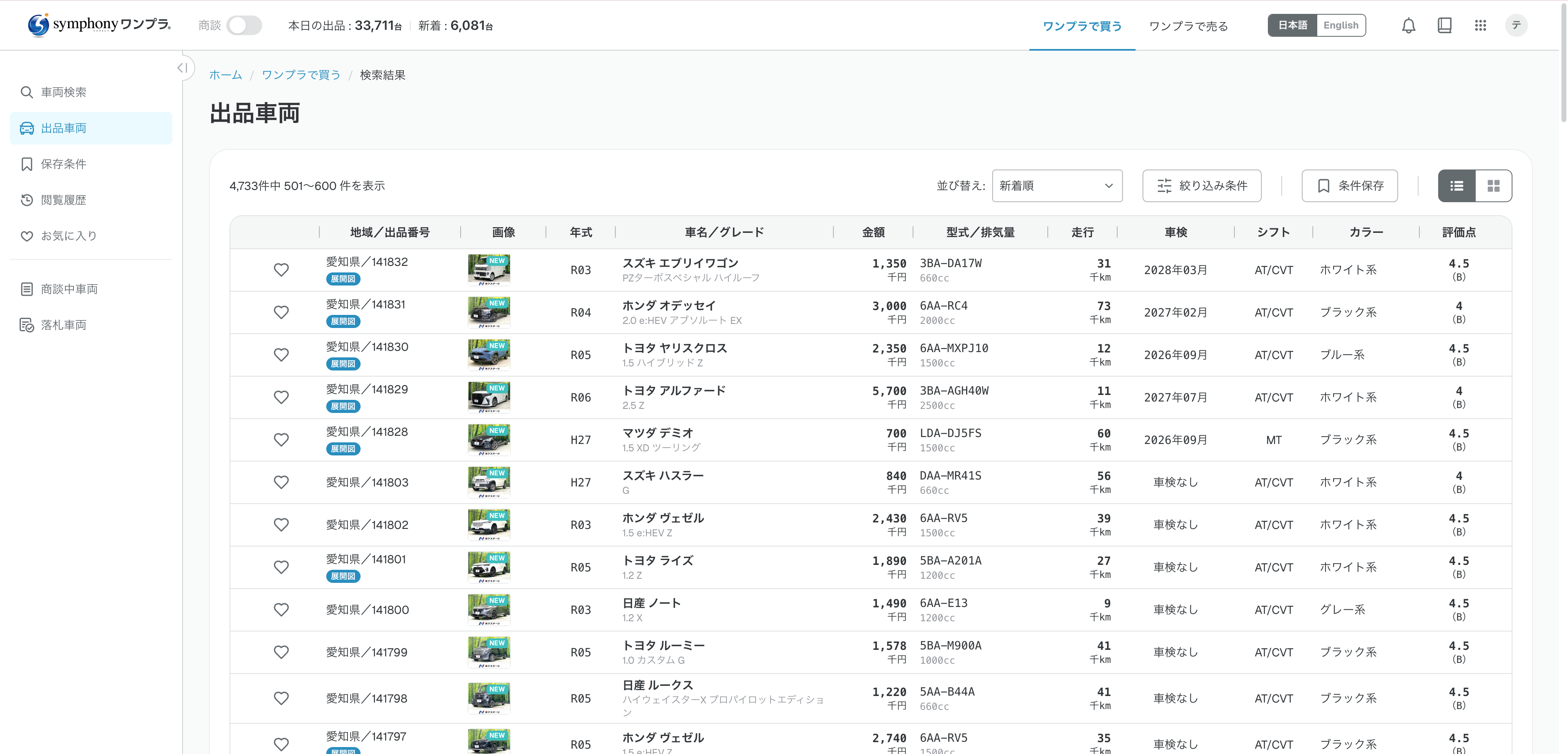
Task: Click 条件保存 to save search conditions
Action: point(1350,186)
